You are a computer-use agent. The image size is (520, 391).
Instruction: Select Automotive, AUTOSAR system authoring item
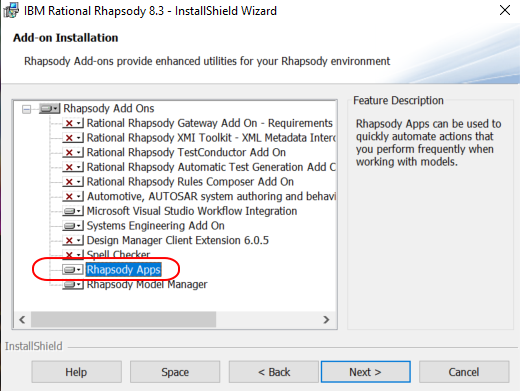[x=211, y=196]
